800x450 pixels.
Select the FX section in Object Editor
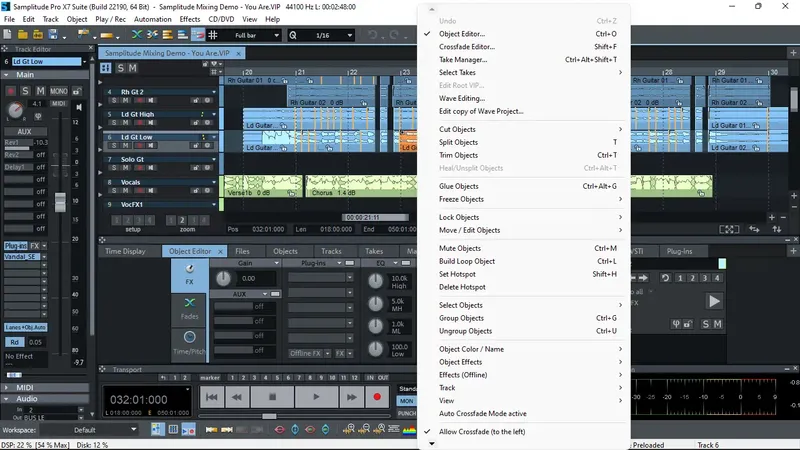[x=189, y=275]
